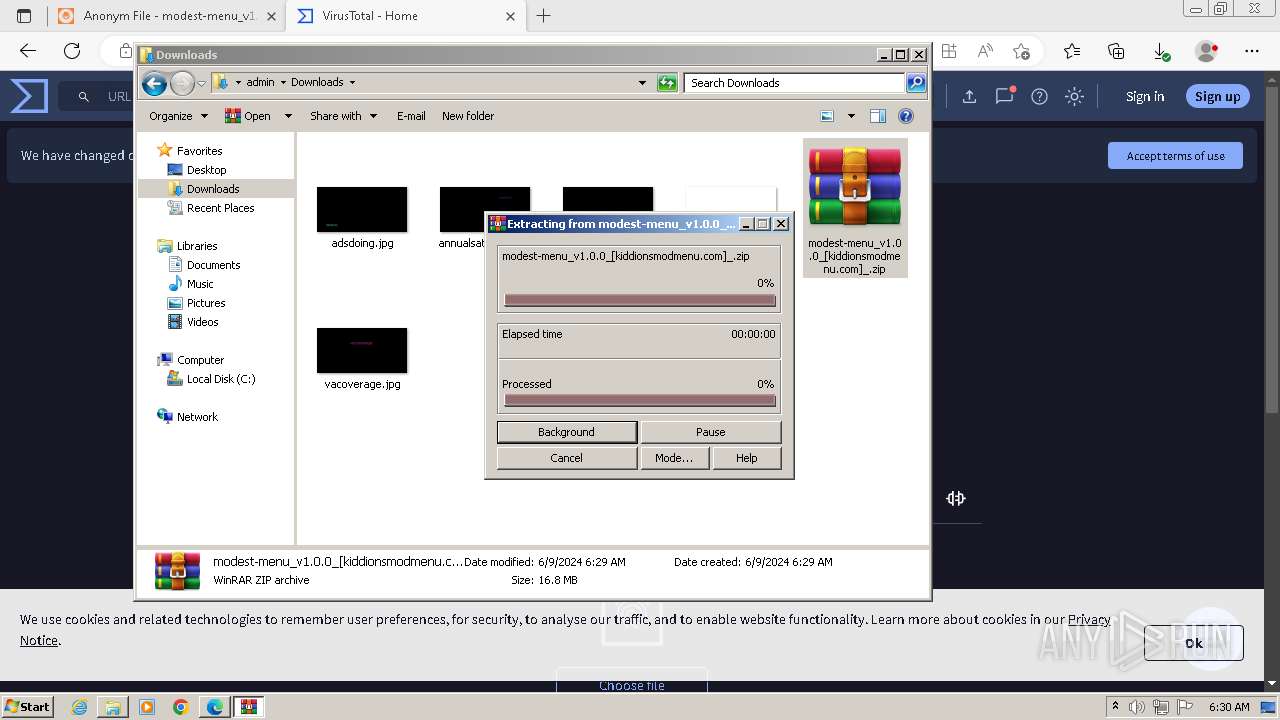Open Documents library in navigation pane
This screenshot has height=720, width=1280.
[213, 265]
